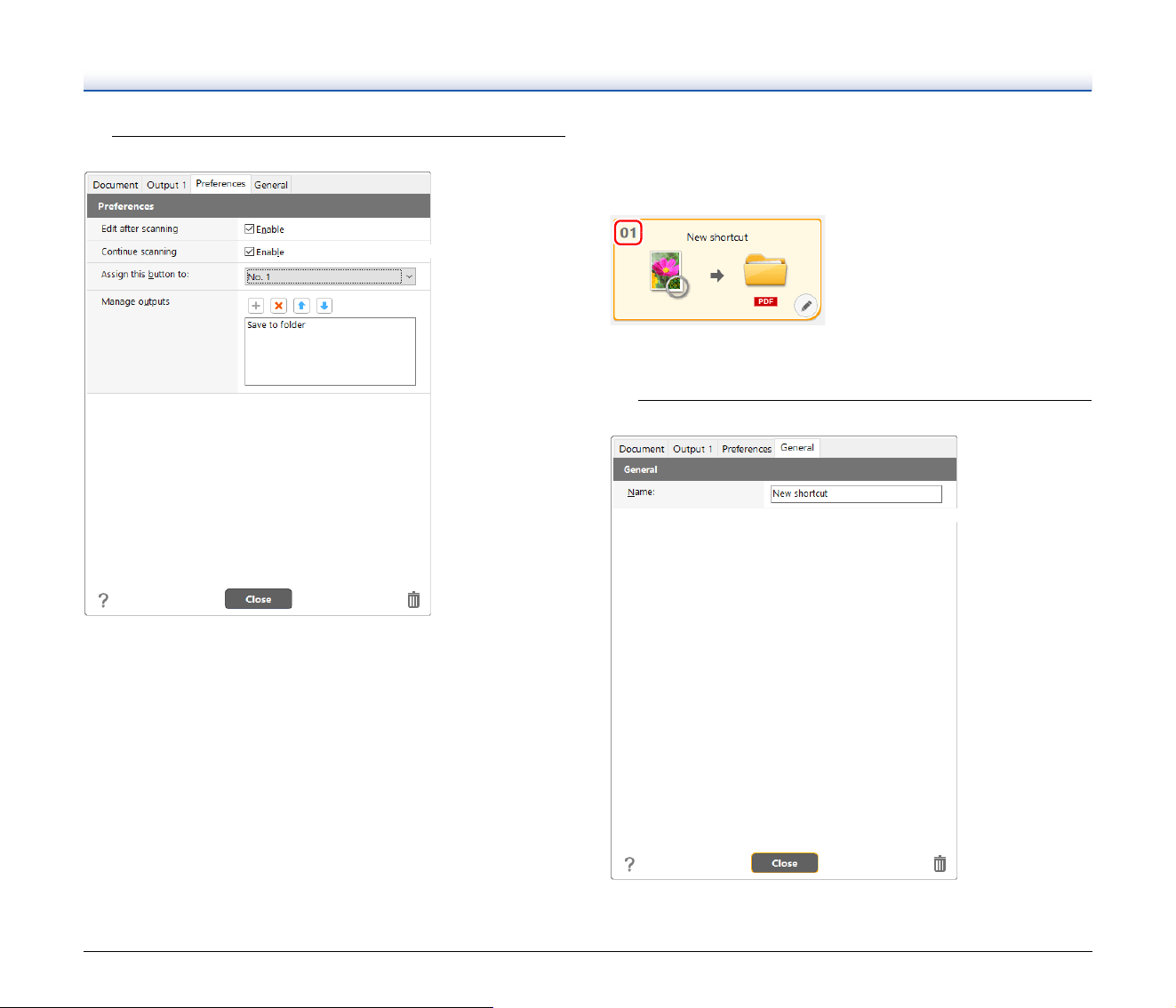This screenshot has height=1008, width=1176.
Task: Open help in the Preferences dialog
Action: (103, 600)
